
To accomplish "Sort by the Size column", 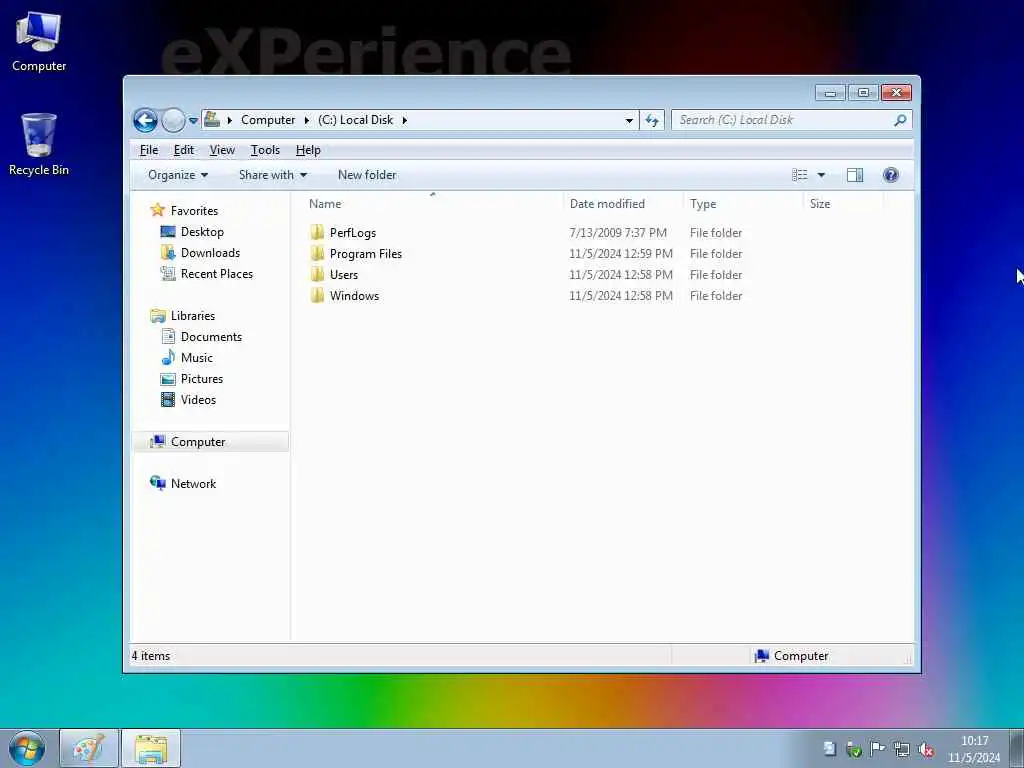I will pos(843,204).
